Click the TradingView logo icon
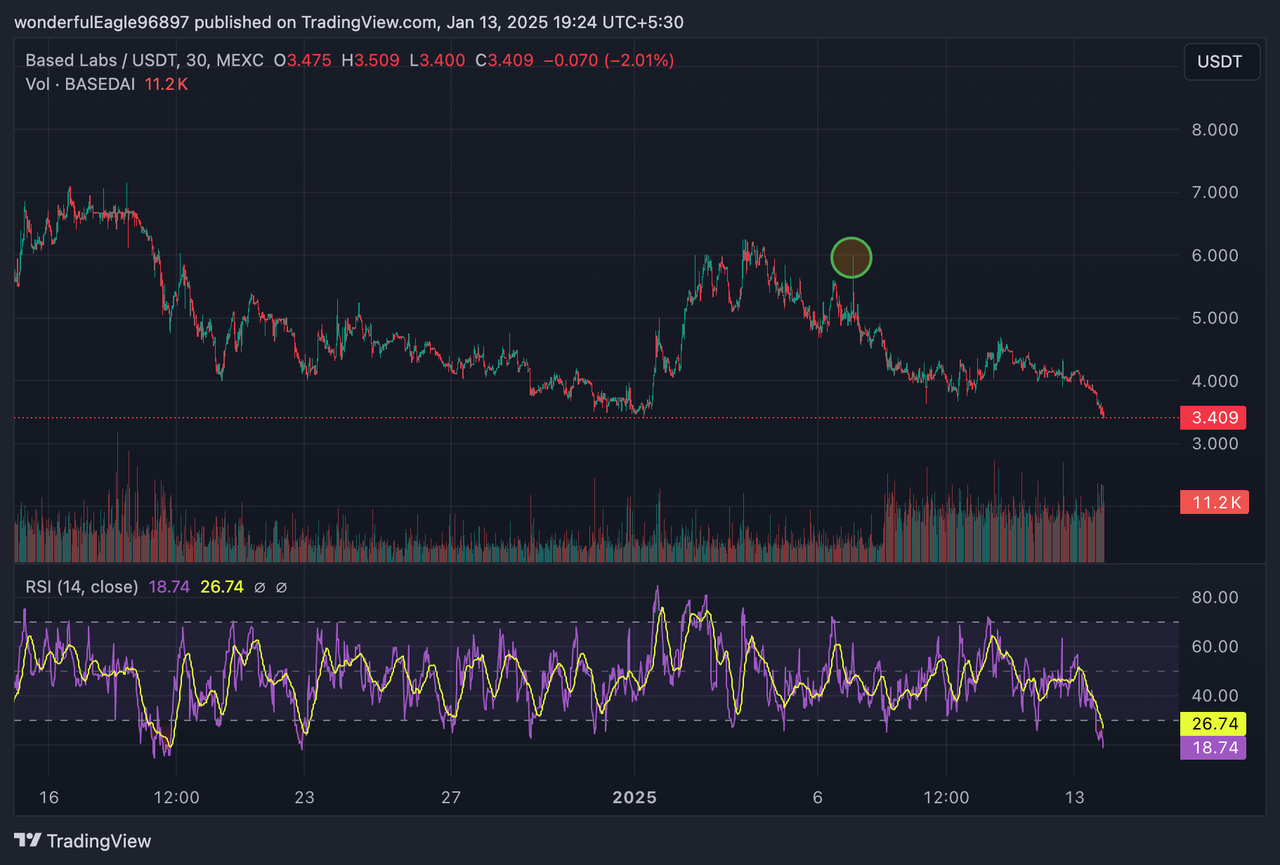1280x865 pixels. click(28, 841)
